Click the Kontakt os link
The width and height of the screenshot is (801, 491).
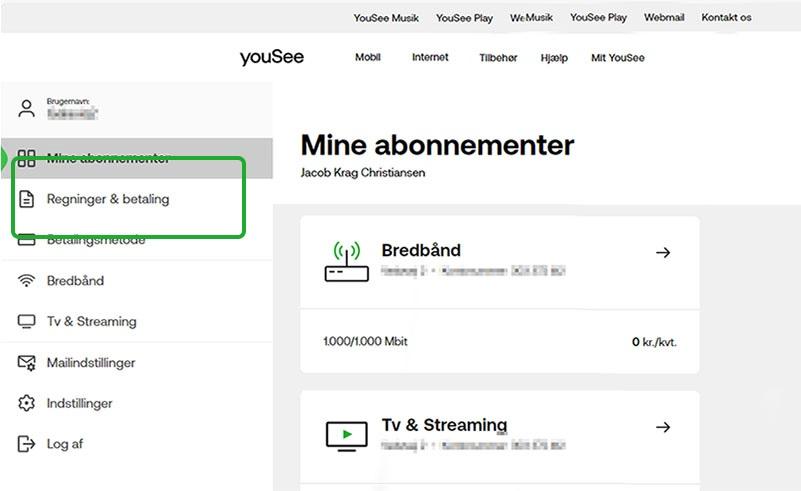726,18
